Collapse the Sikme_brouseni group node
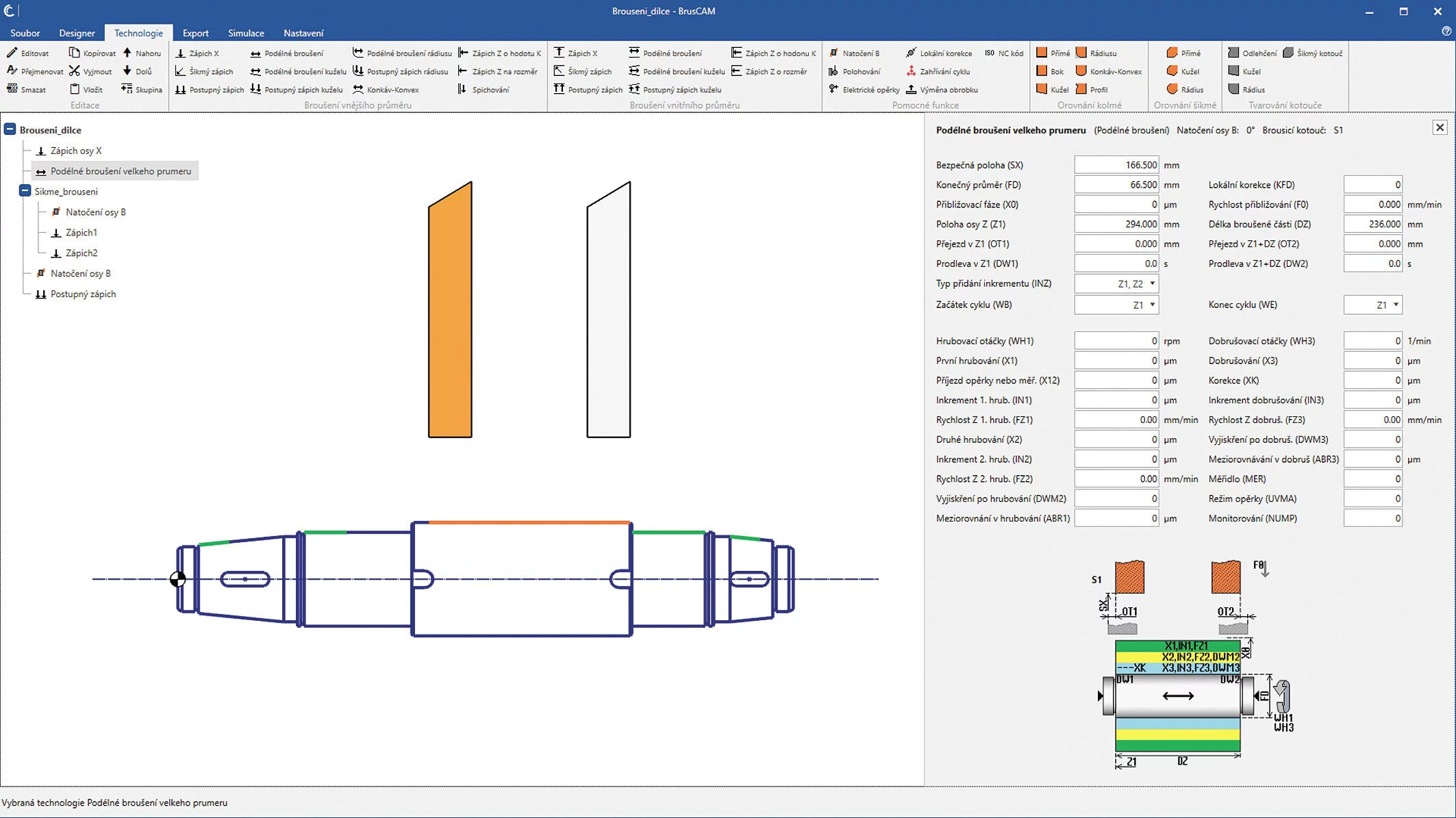The height and width of the screenshot is (818, 1456). 25,191
